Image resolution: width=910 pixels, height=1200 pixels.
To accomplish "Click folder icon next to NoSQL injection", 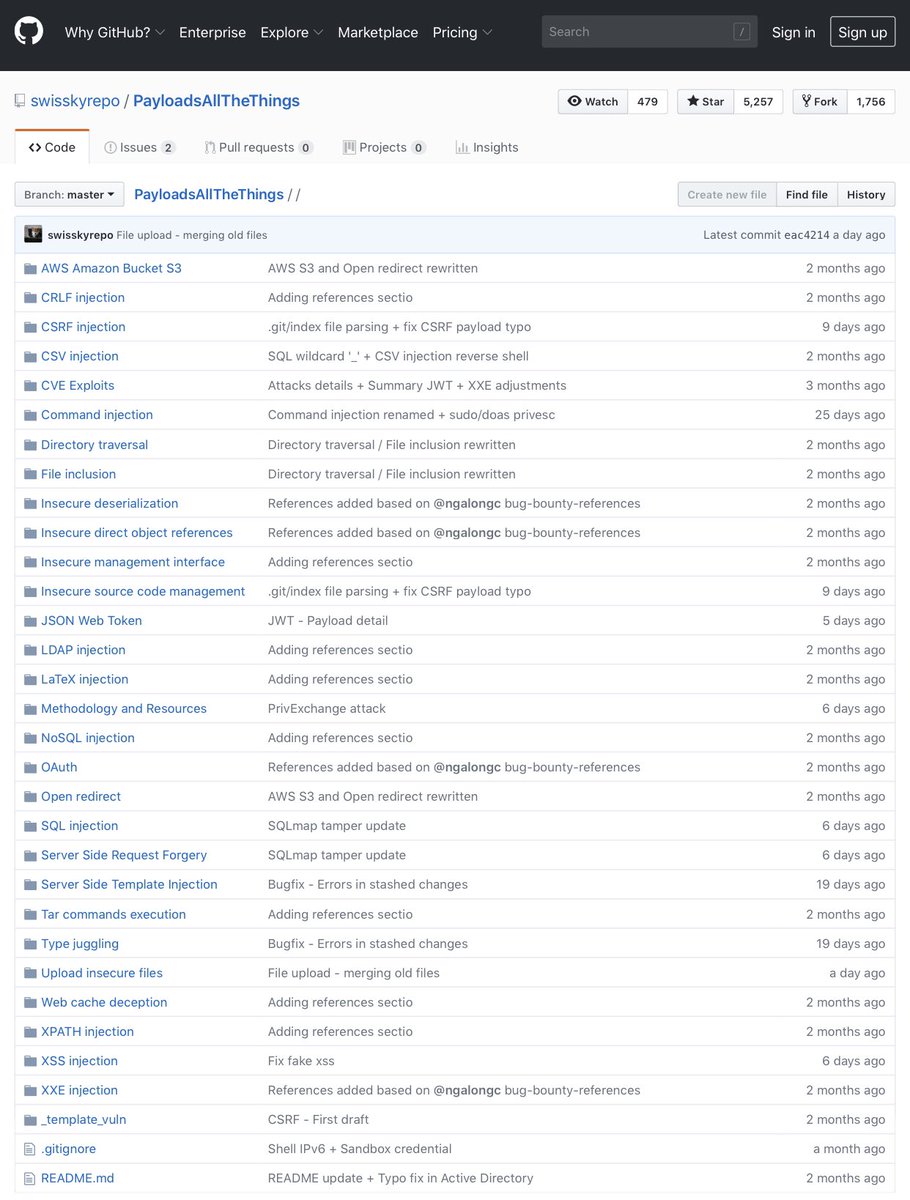I will click(30, 738).
